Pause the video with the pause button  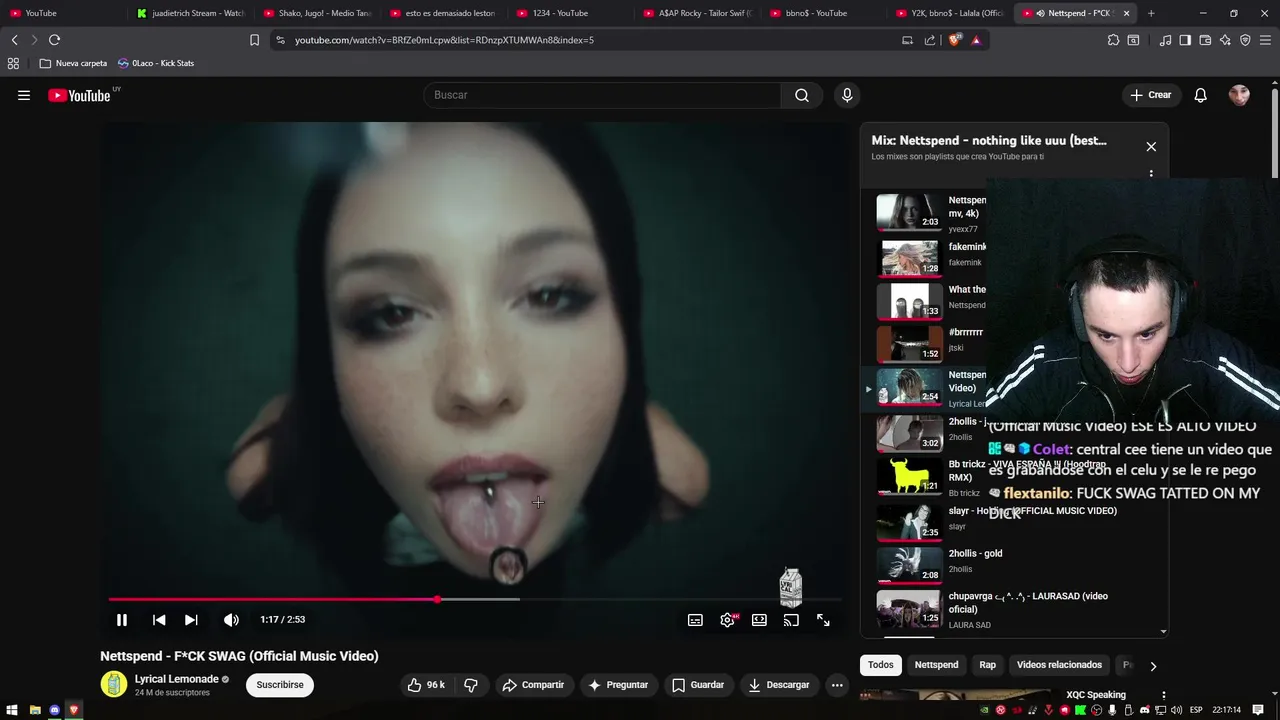[x=122, y=620]
